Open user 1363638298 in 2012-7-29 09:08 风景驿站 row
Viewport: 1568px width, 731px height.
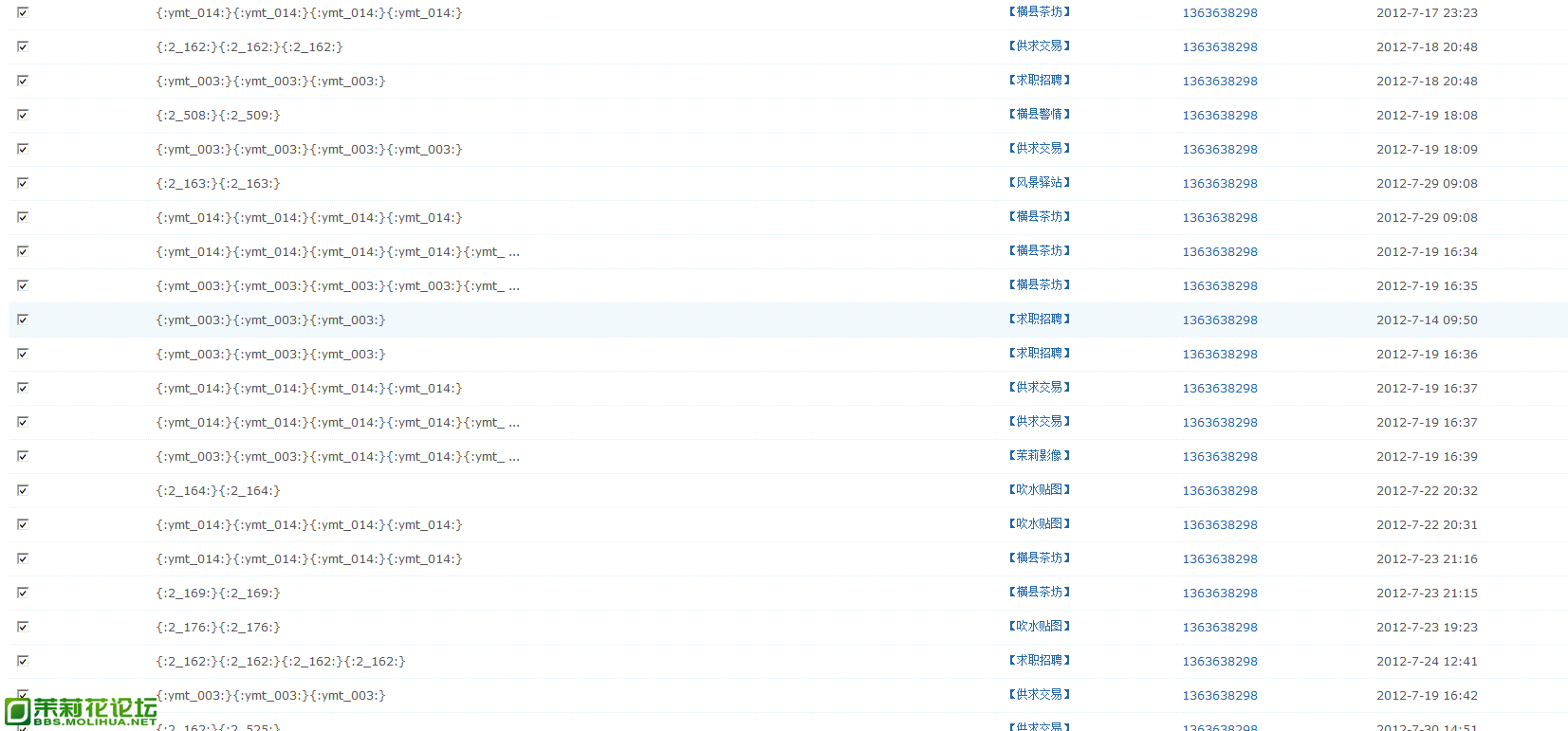[1220, 184]
